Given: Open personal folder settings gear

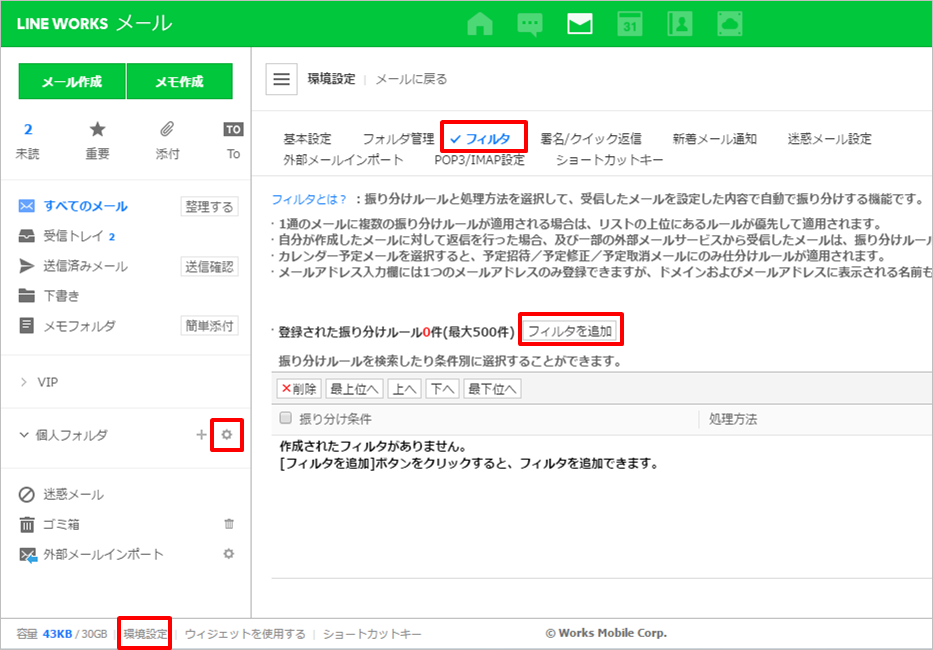Looking at the screenshot, I should tap(227, 435).
